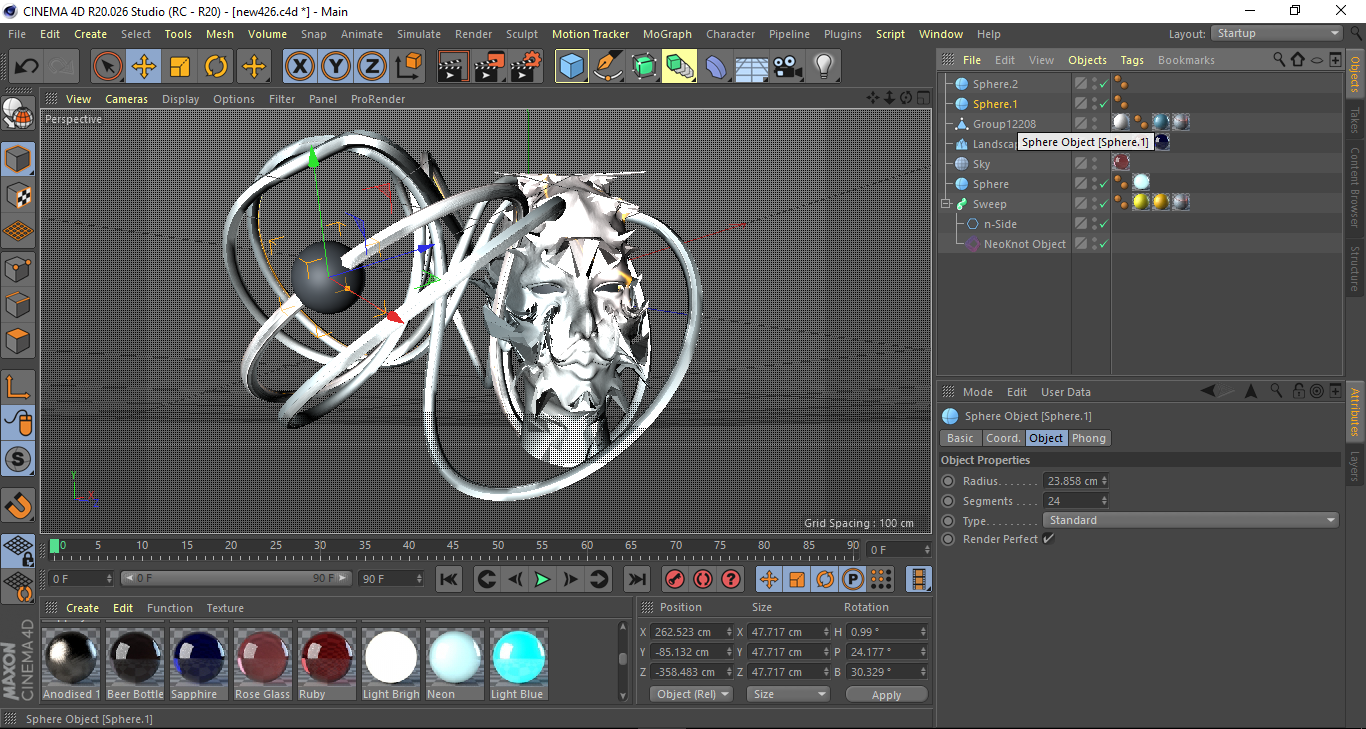Step the Radius value spinner
The width and height of the screenshot is (1366, 729).
click(x=1104, y=481)
